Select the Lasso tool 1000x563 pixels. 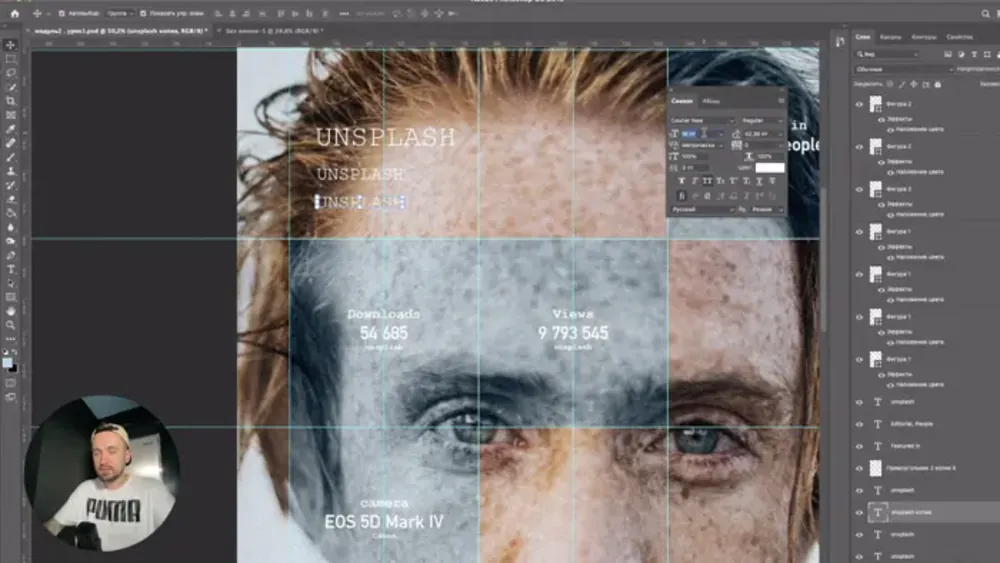tap(10, 73)
